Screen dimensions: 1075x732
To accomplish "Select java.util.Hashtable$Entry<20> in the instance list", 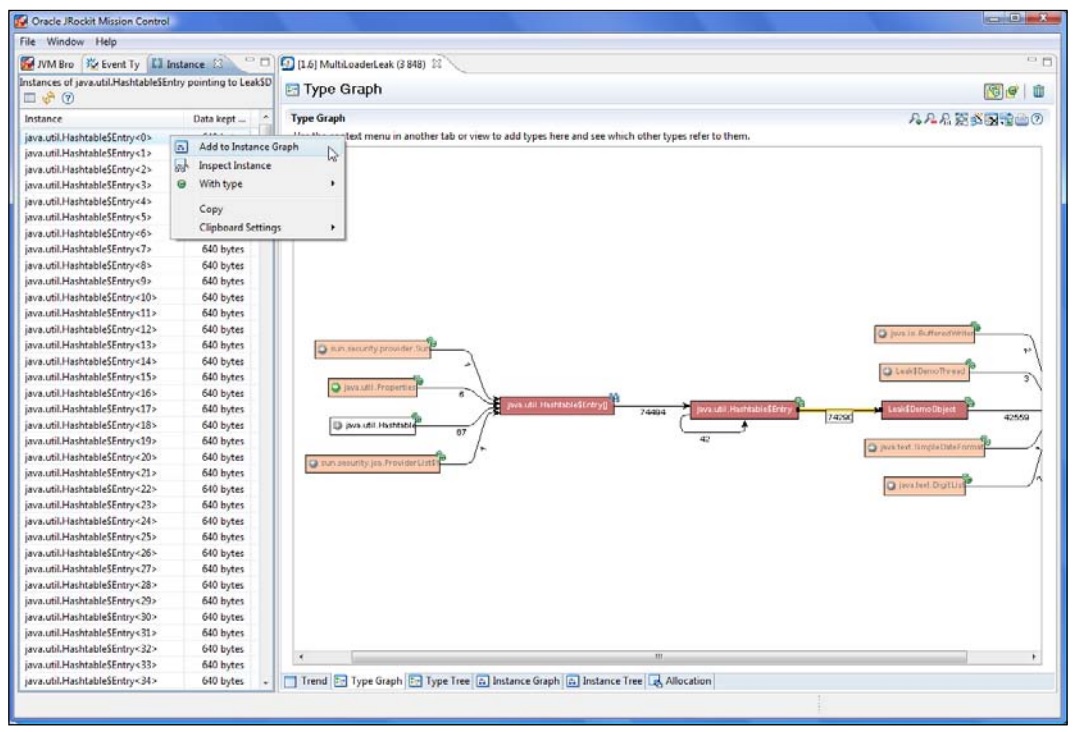I will pyautogui.click(x=90, y=457).
